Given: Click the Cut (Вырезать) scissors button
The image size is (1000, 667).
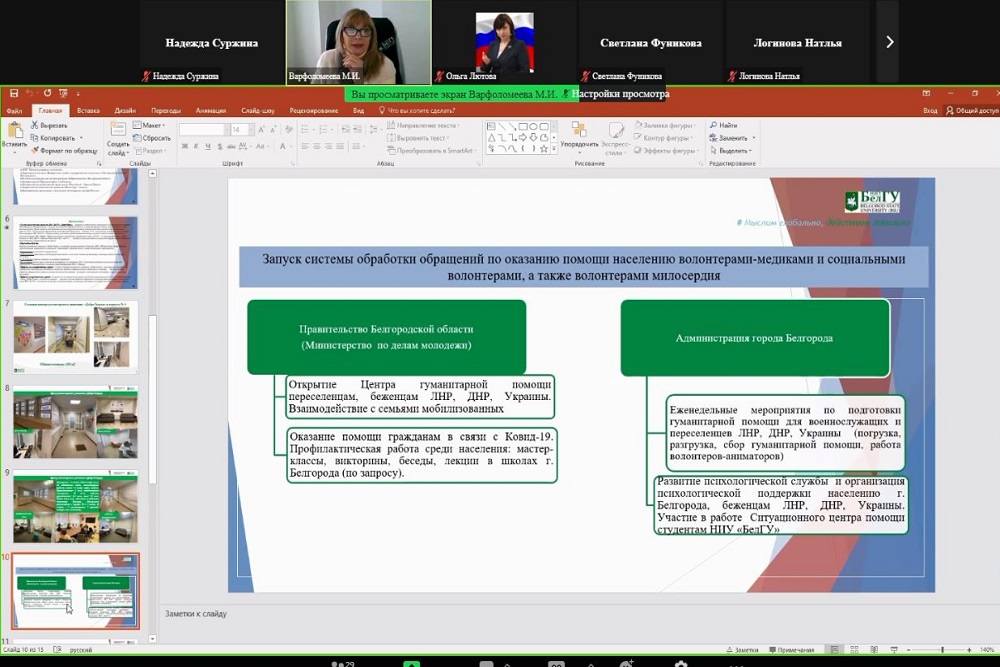Looking at the screenshot, I should [48, 125].
